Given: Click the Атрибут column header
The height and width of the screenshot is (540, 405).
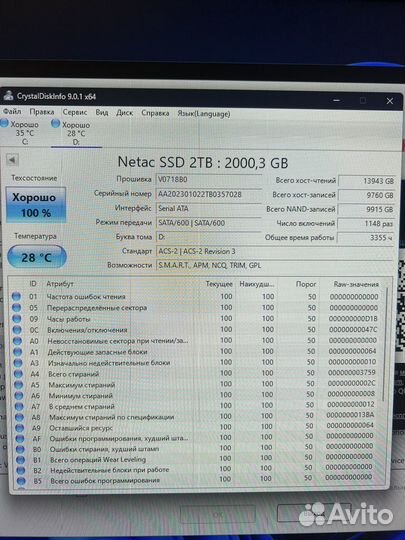Looking at the screenshot, I should pos(60,283).
